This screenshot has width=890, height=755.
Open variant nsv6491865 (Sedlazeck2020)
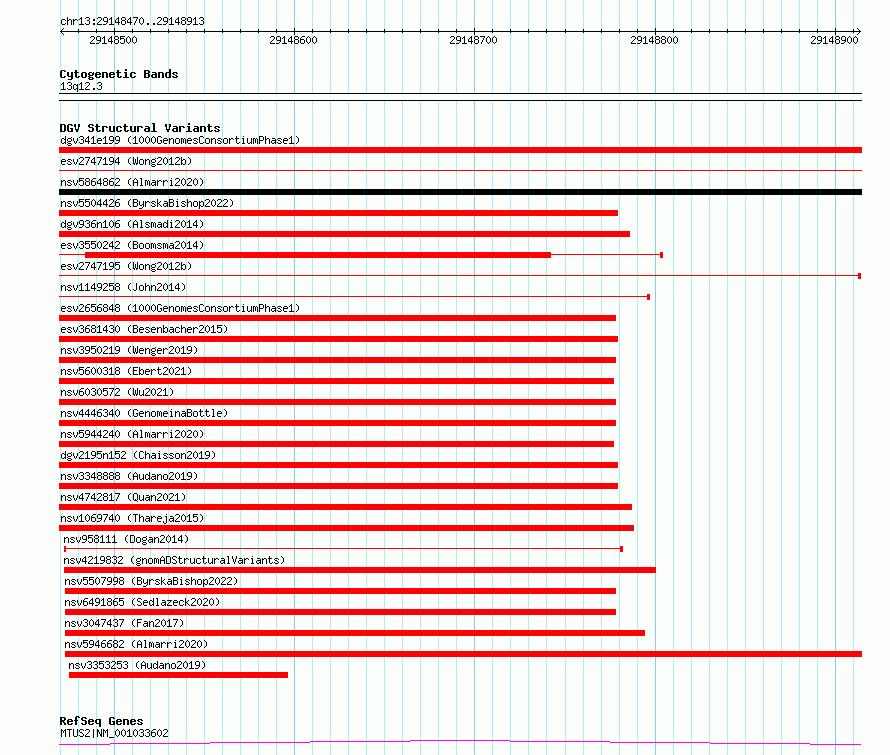click(142, 602)
